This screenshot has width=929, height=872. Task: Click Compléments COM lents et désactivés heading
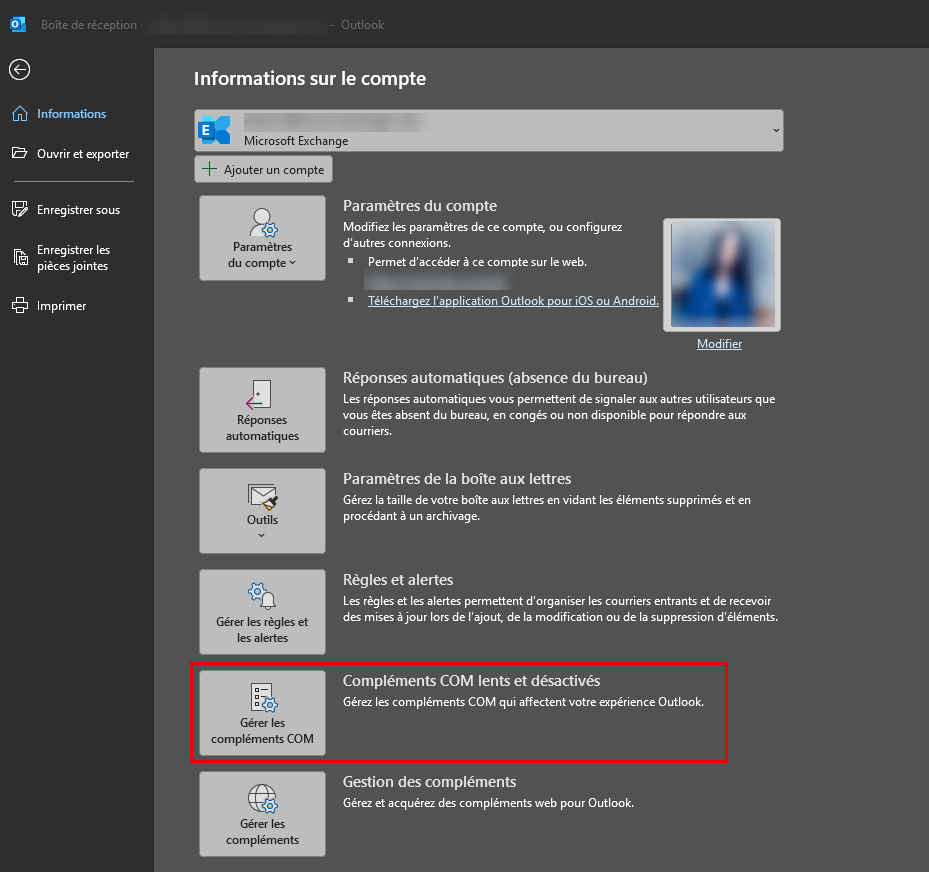coord(472,681)
